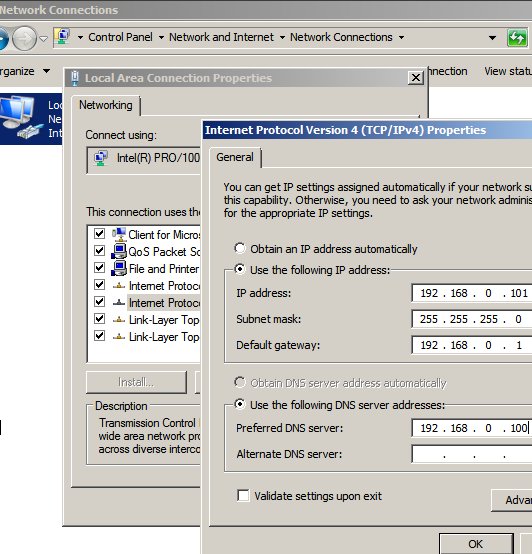Viewport: 532px width, 554px height.
Task: Expand the arrow after Network Connections breadcrumb
Action: tap(401, 37)
